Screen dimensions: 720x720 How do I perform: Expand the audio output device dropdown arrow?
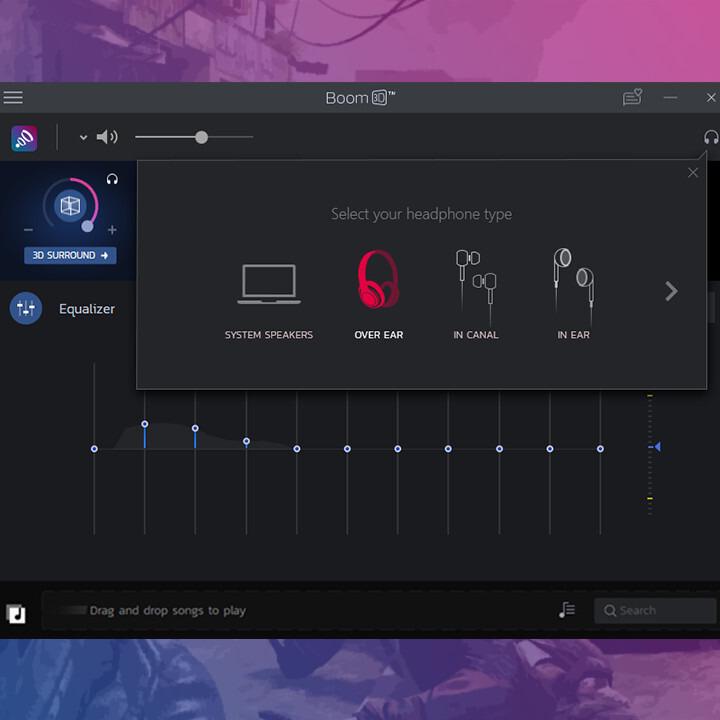point(83,138)
